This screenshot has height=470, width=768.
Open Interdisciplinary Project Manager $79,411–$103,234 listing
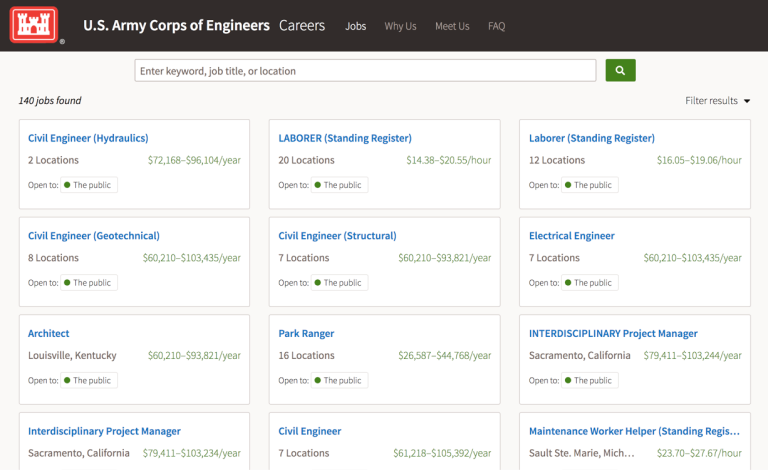click(x=104, y=431)
